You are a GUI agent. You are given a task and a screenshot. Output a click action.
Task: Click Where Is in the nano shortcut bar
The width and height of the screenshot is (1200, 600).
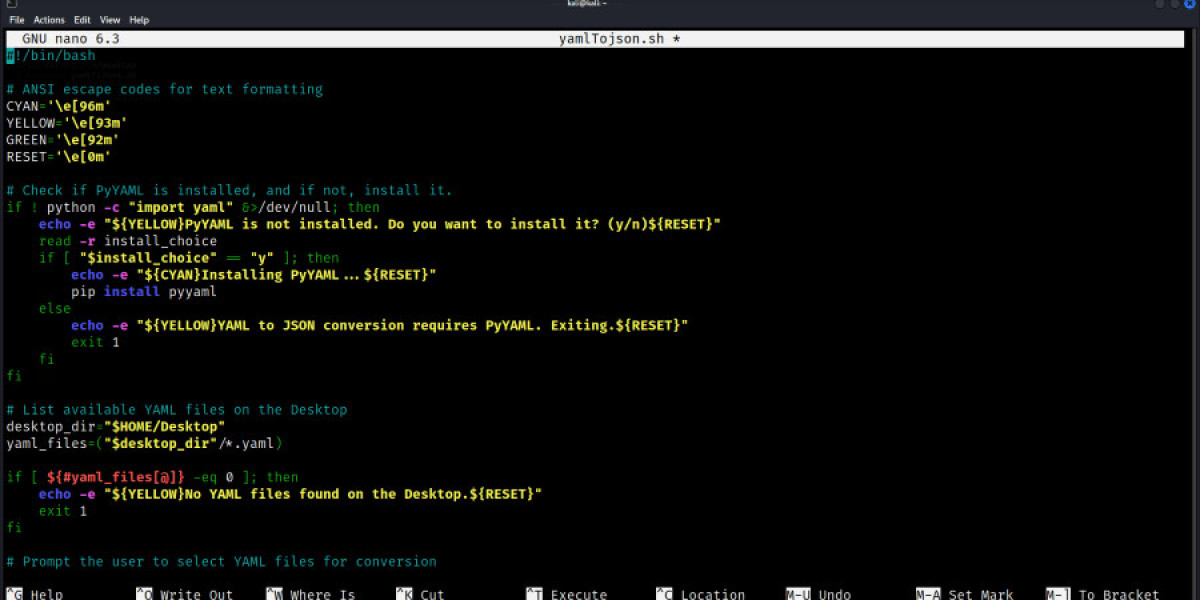tap(313, 592)
